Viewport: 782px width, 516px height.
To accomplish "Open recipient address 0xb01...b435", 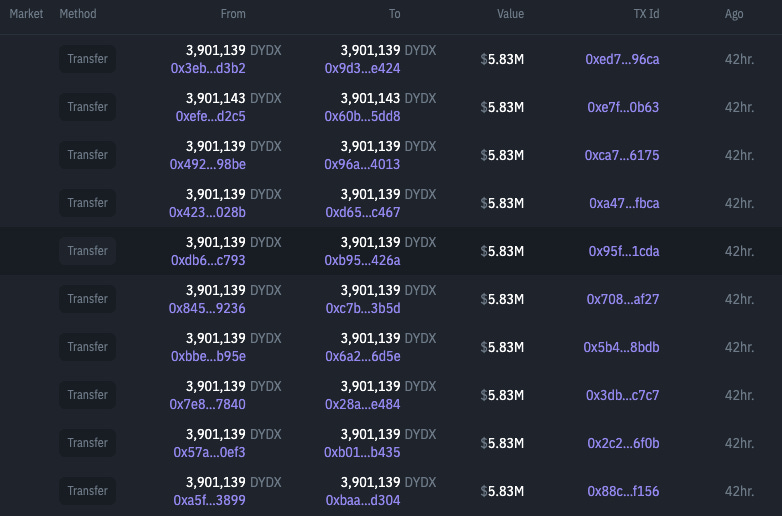I will point(362,452).
